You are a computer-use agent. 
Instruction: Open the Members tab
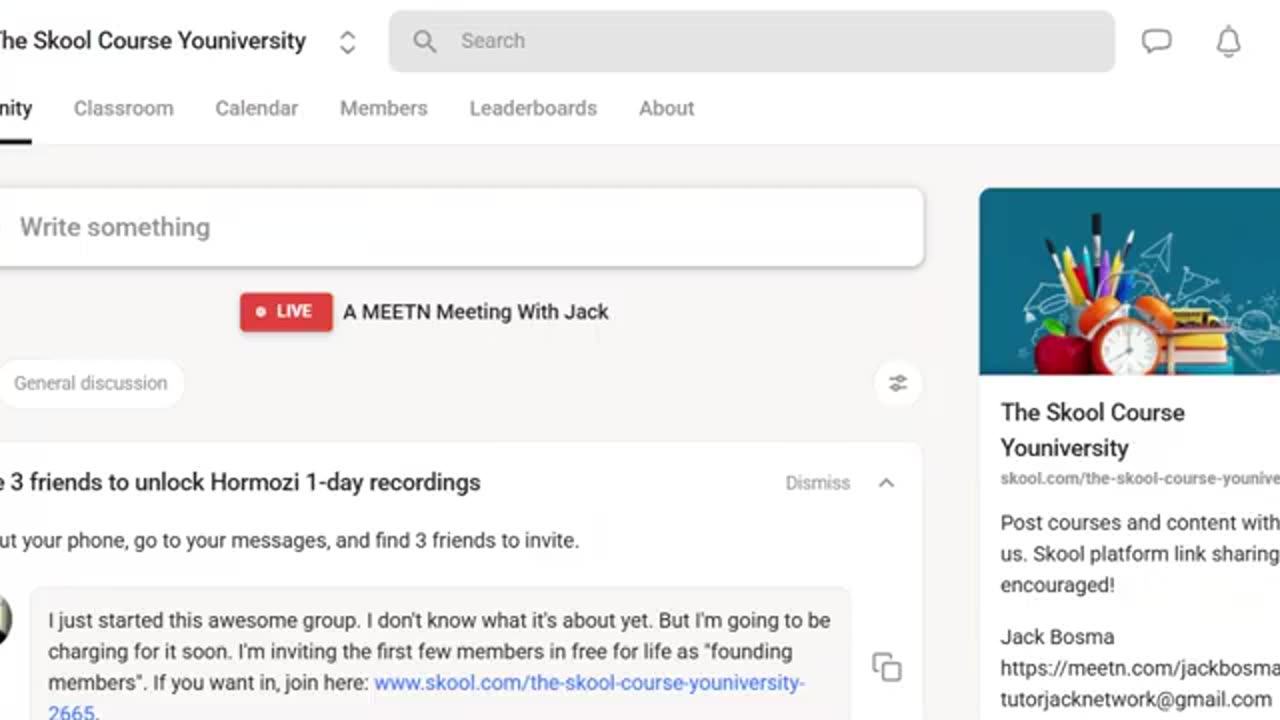click(x=384, y=108)
